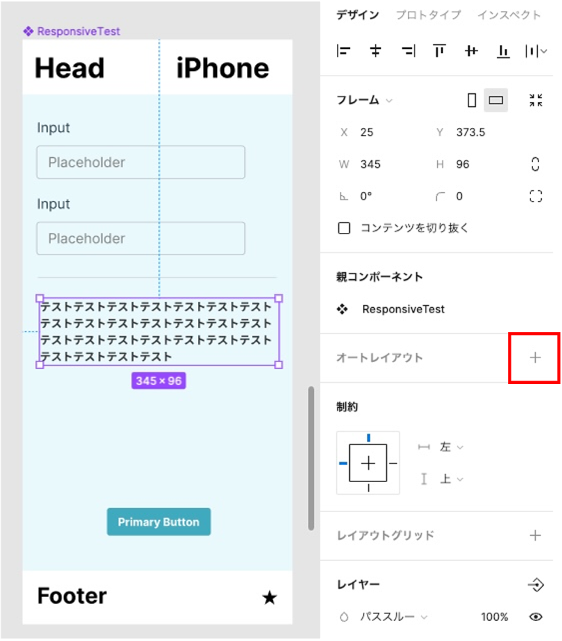Add a layout grid
This screenshot has height=641, width=562.
[x=535, y=535]
